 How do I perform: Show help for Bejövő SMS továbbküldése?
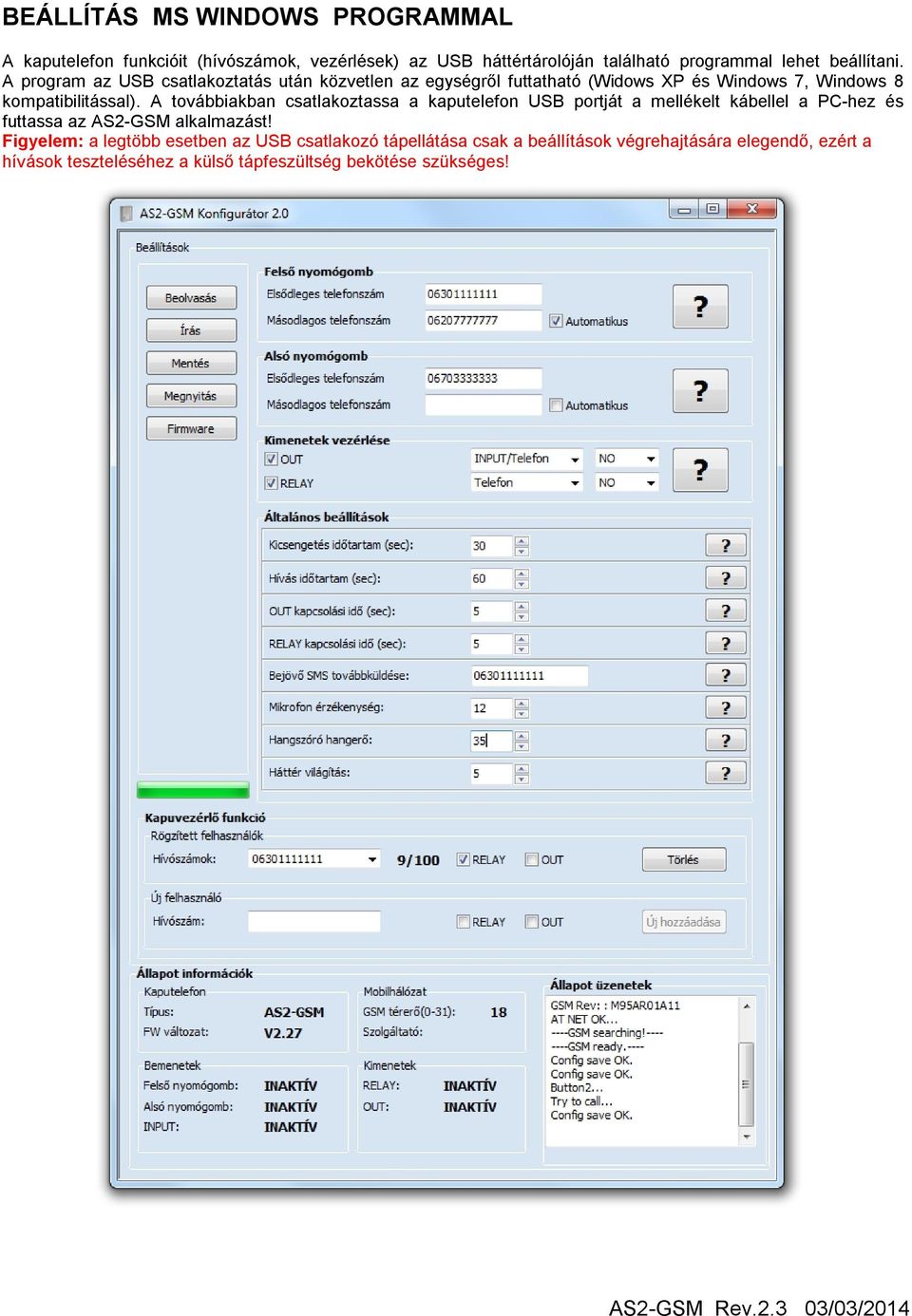(x=726, y=675)
